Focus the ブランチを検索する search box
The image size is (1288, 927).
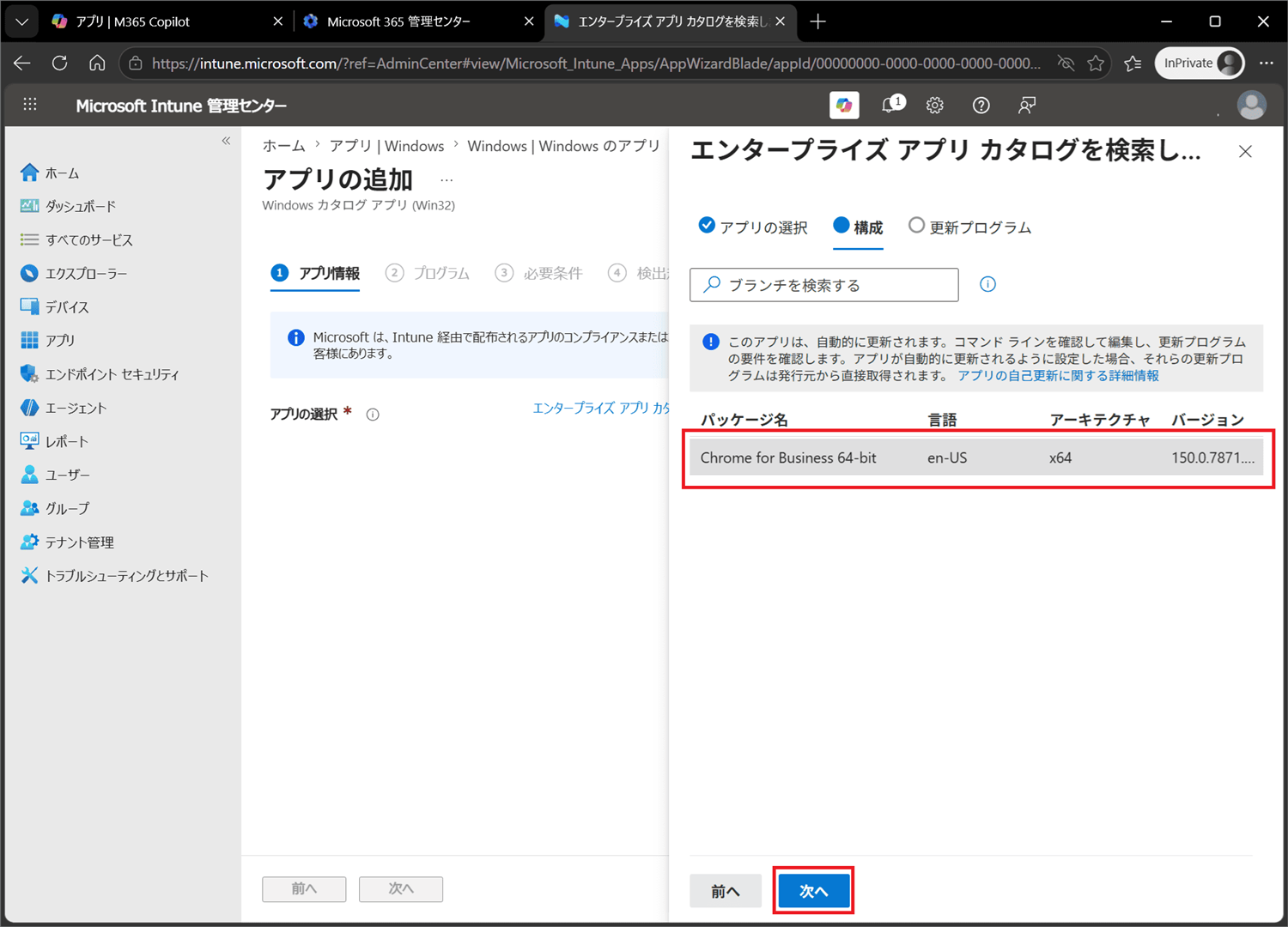pos(824,285)
